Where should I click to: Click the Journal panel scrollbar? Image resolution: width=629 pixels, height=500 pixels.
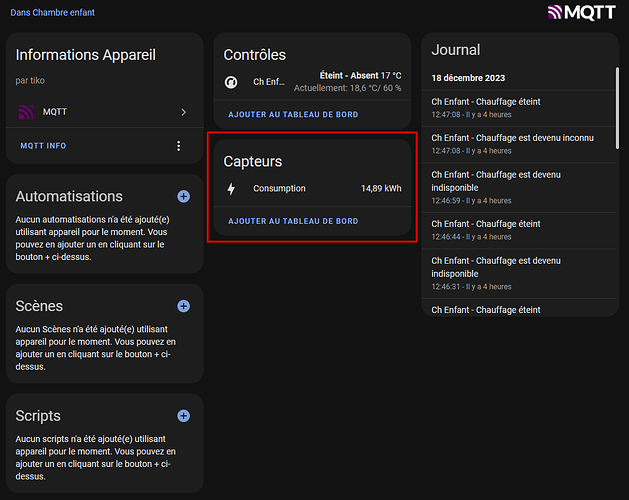617,120
